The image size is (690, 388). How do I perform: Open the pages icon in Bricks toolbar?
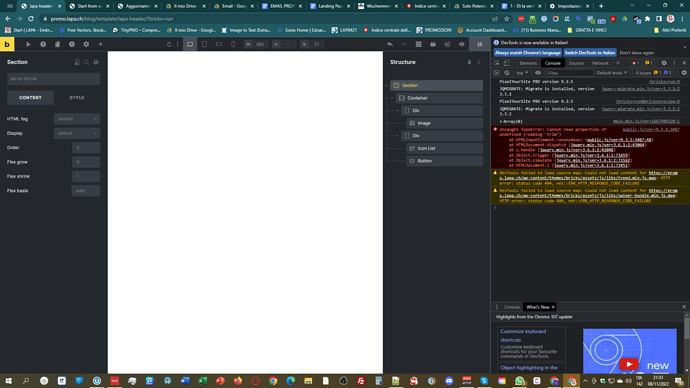pos(58,44)
